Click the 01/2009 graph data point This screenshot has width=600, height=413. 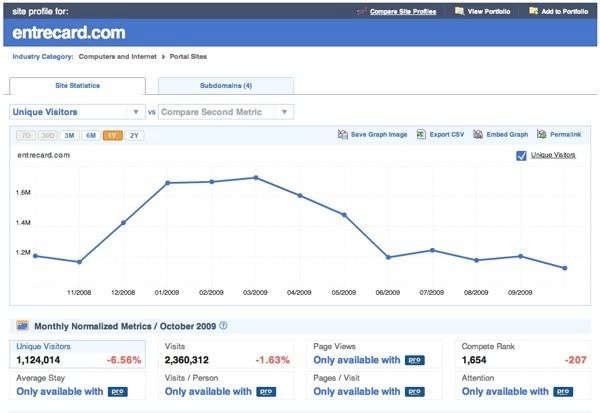[168, 183]
